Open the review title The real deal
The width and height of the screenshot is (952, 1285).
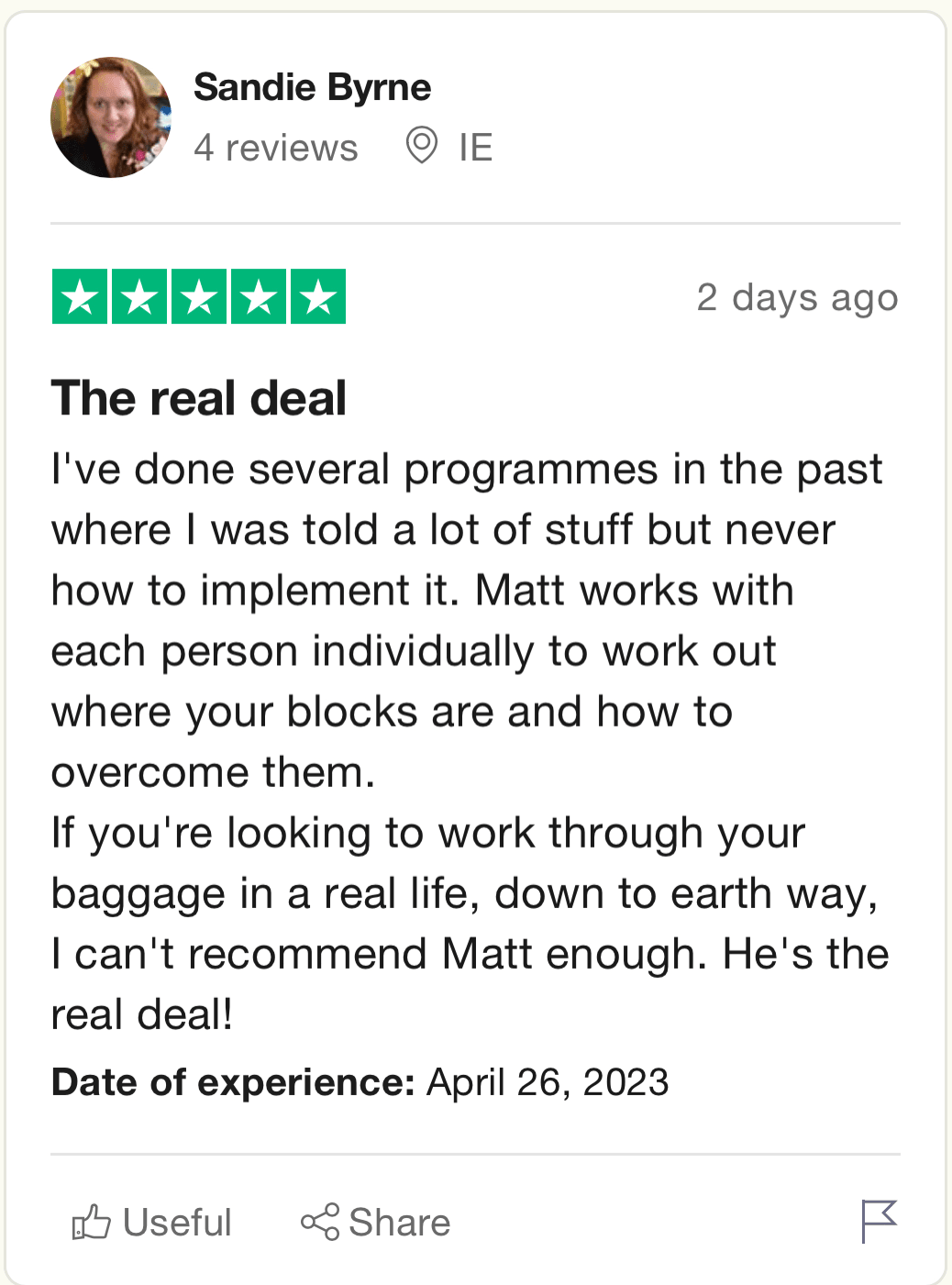[199, 398]
